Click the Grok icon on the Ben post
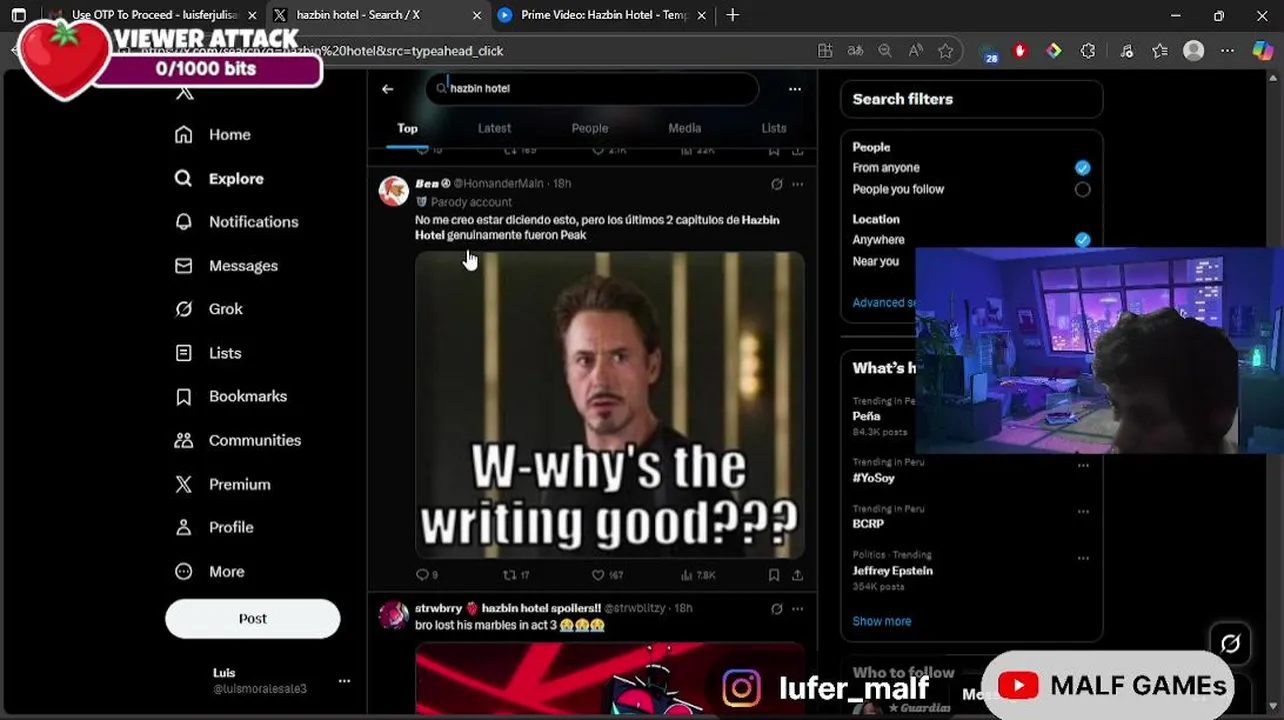Image resolution: width=1284 pixels, height=720 pixels. (776, 184)
